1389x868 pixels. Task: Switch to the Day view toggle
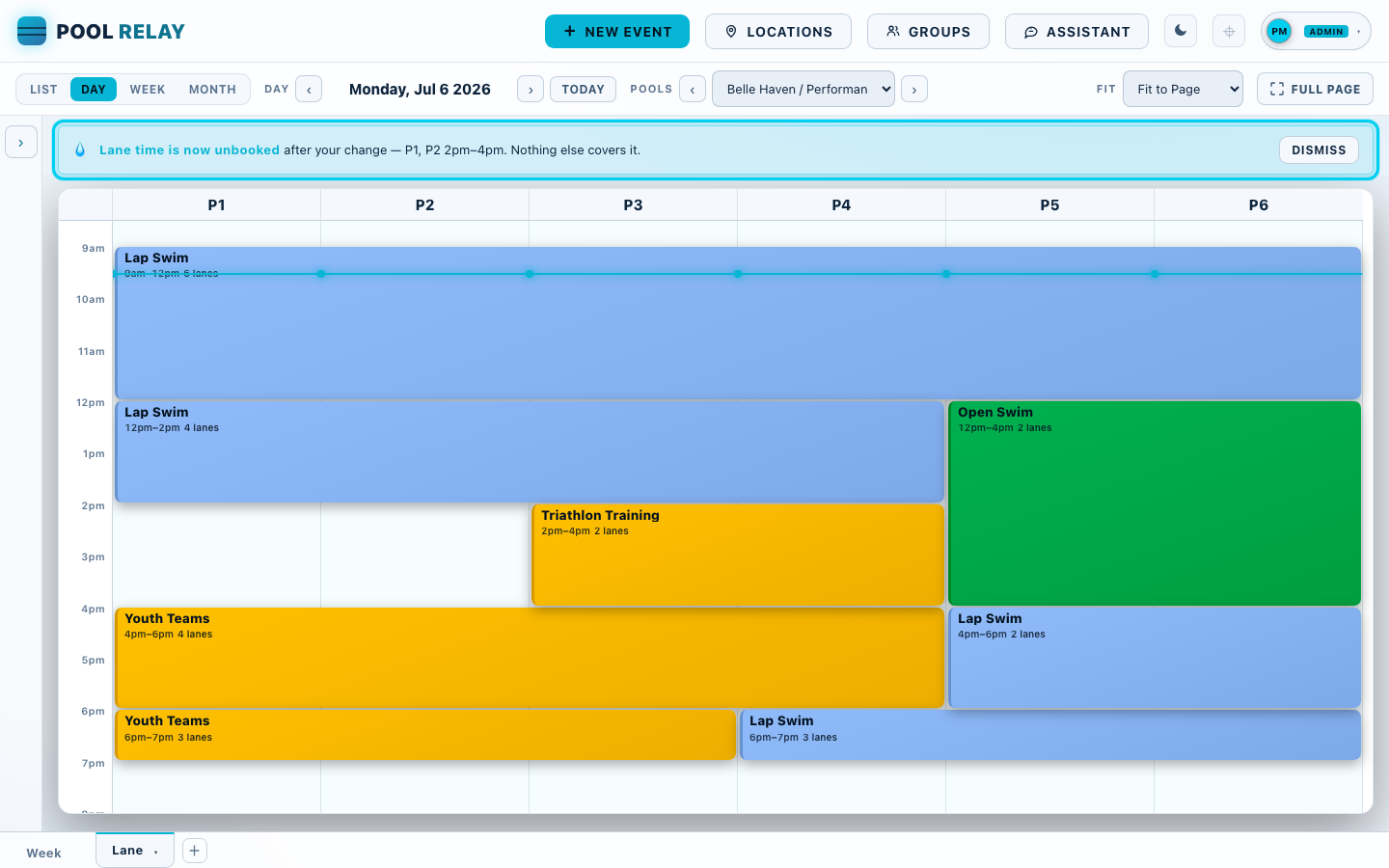point(94,89)
